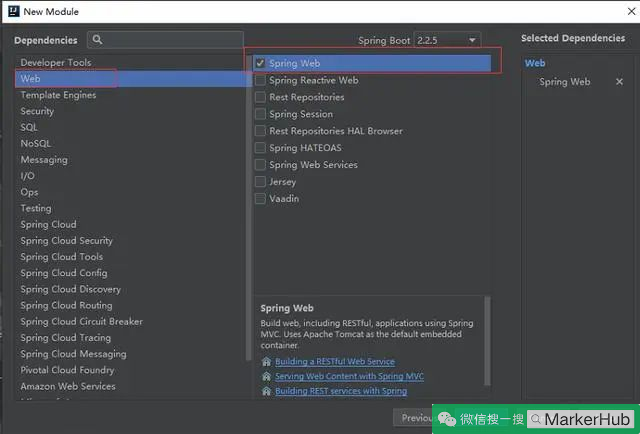
Task: Check the Spring Reactive Web checkbox
Action: 260,80
